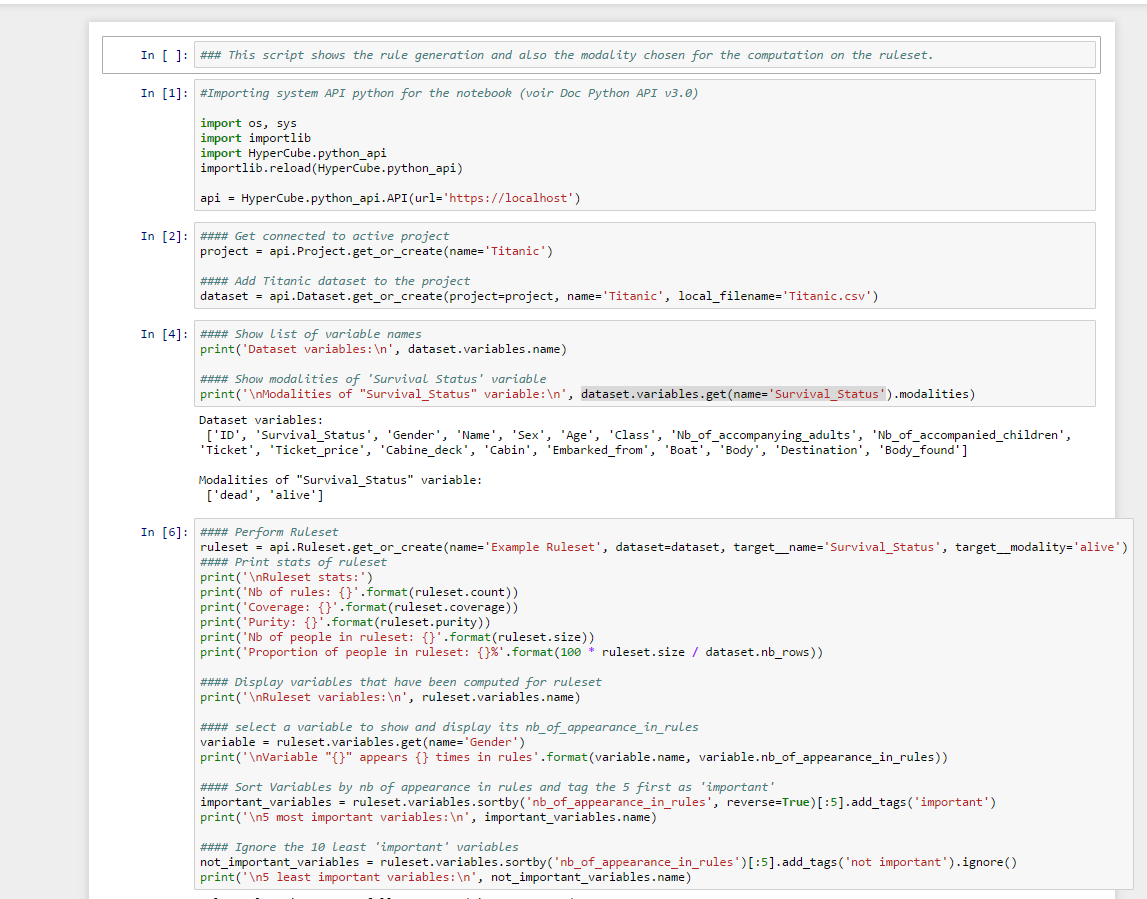Screen dimensions: 1147x899
Task: Click the '#### Display variables that have been computed' comment
Action: (x=401, y=682)
